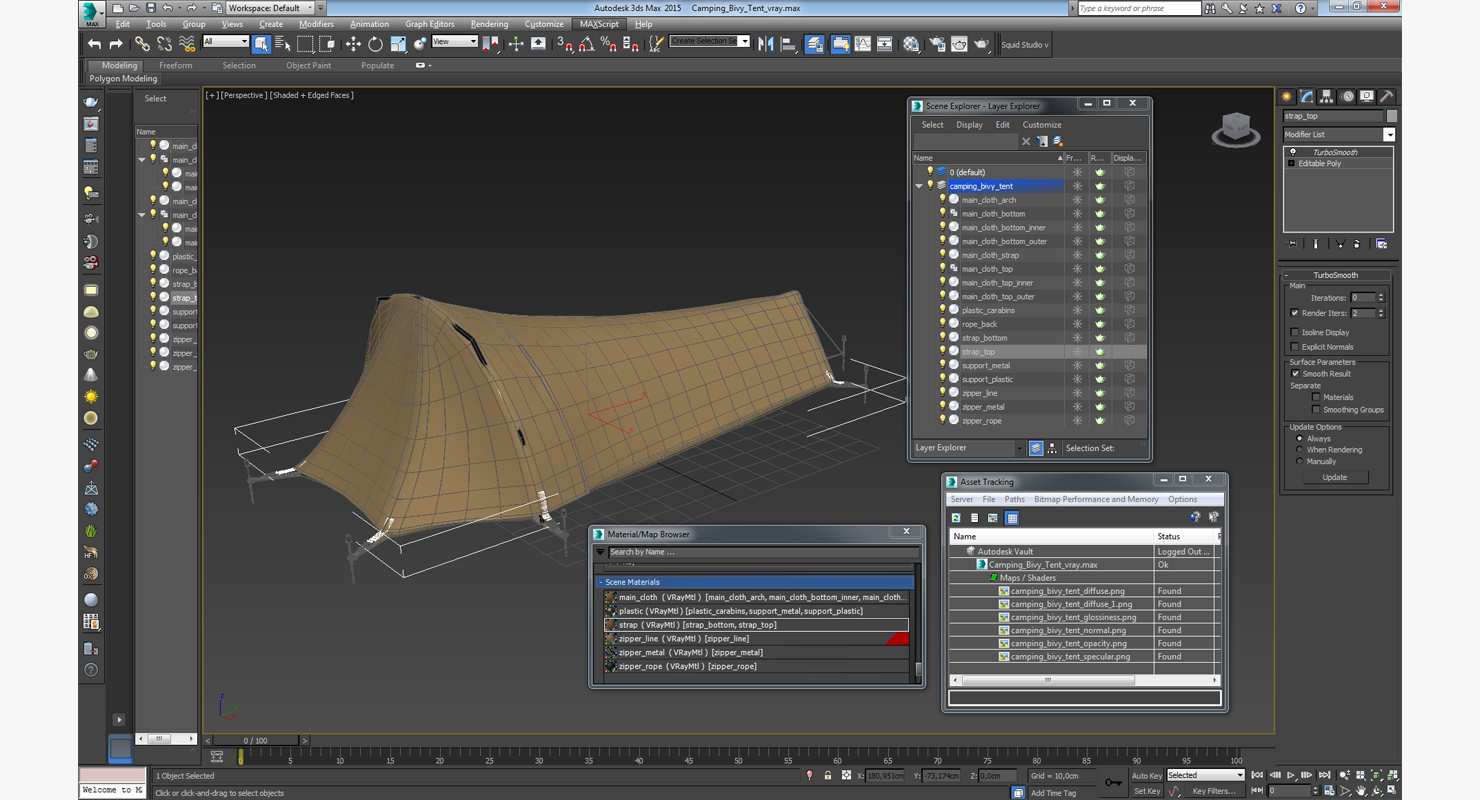This screenshot has width=1480, height=800.
Task: Toggle the Render Iters checkbox
Action: coord(1295,313)
